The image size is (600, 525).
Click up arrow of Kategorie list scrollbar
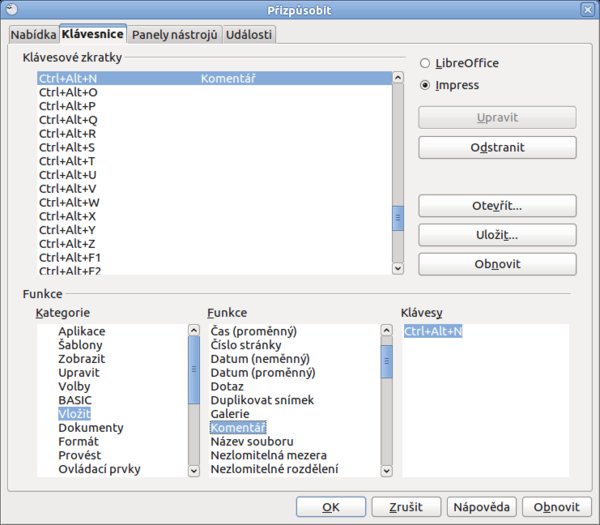coord(194,330)
